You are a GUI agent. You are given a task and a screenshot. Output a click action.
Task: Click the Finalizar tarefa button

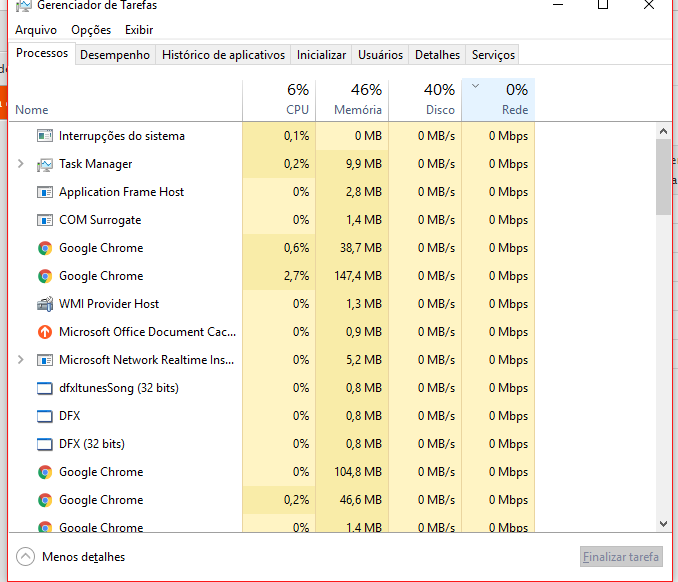pyautogui.click(x=621, y=556)
